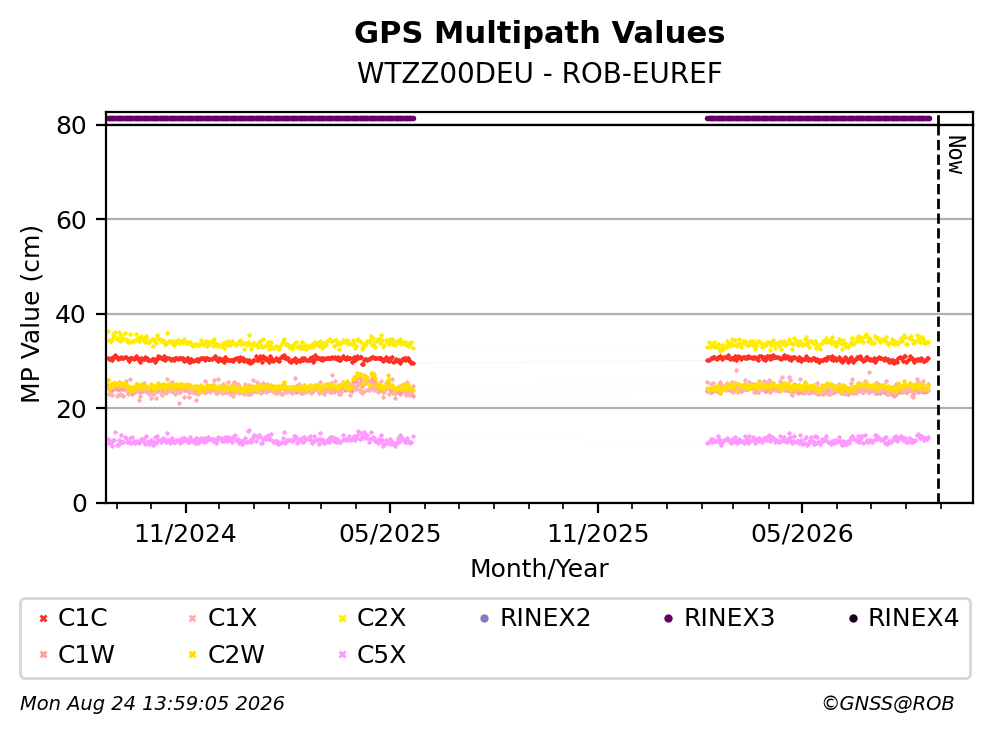Click the RINEX4 dark legend dot
Image resolution: width=993 pixels, height=734 pixels.
tap(853, 618)
